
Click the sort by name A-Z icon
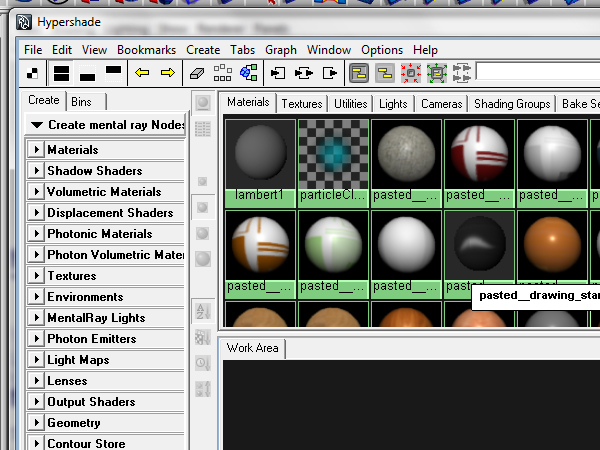pos(203,311)
